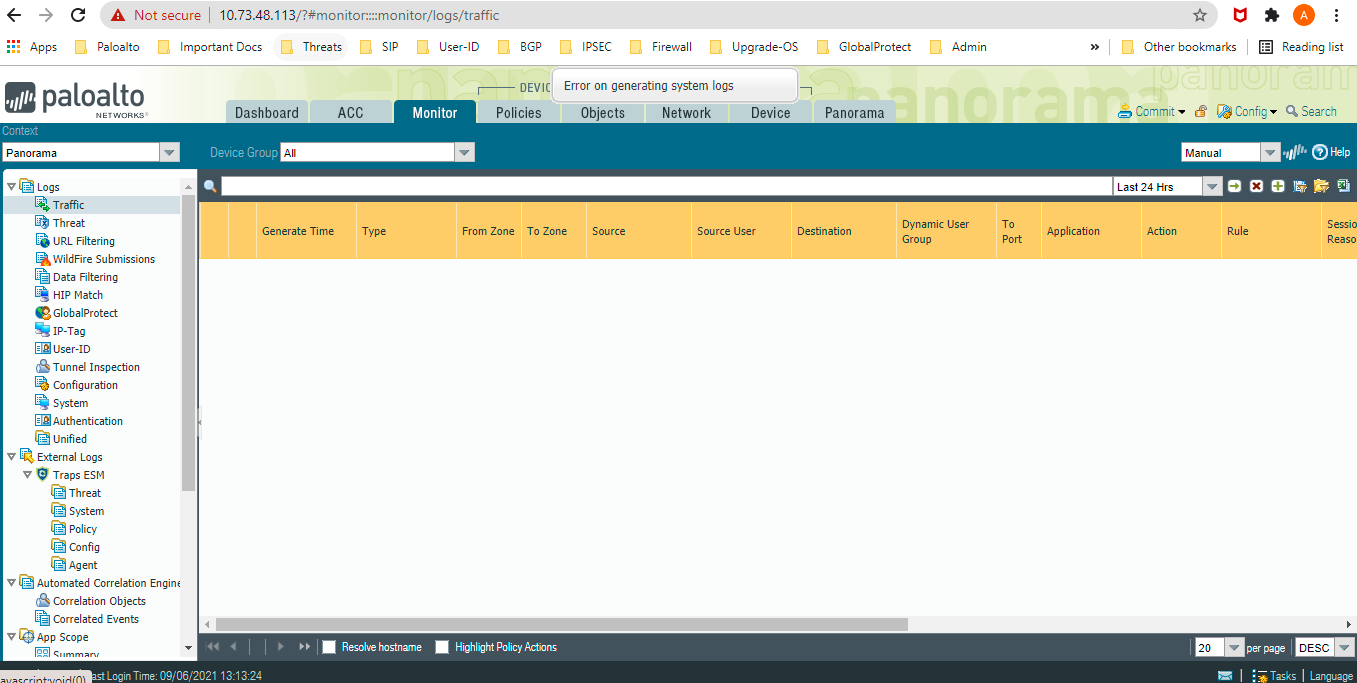
Task: Open the Config menu
Action: [1247, 111]
